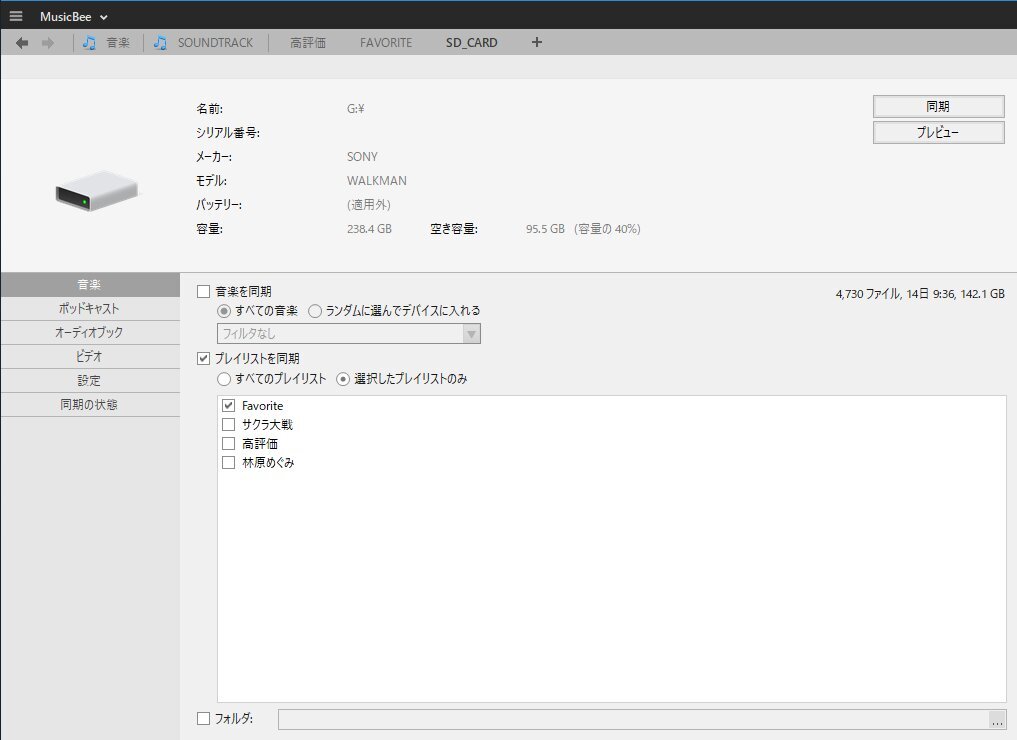Click the フォルダ path input field

pos(632,719)
